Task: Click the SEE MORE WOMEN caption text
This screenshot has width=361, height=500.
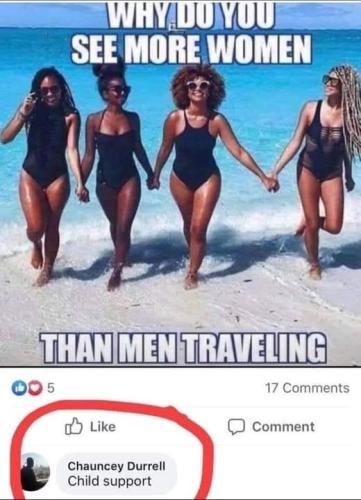Action: 191,49
